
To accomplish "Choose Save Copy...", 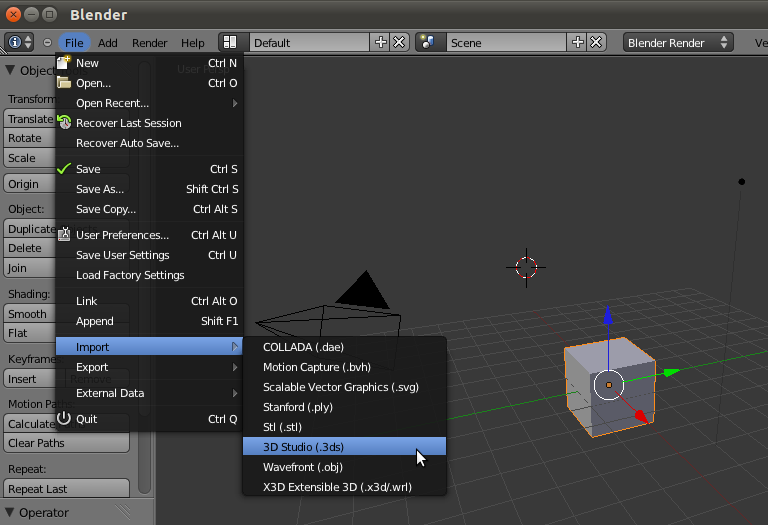I will 149,209.
